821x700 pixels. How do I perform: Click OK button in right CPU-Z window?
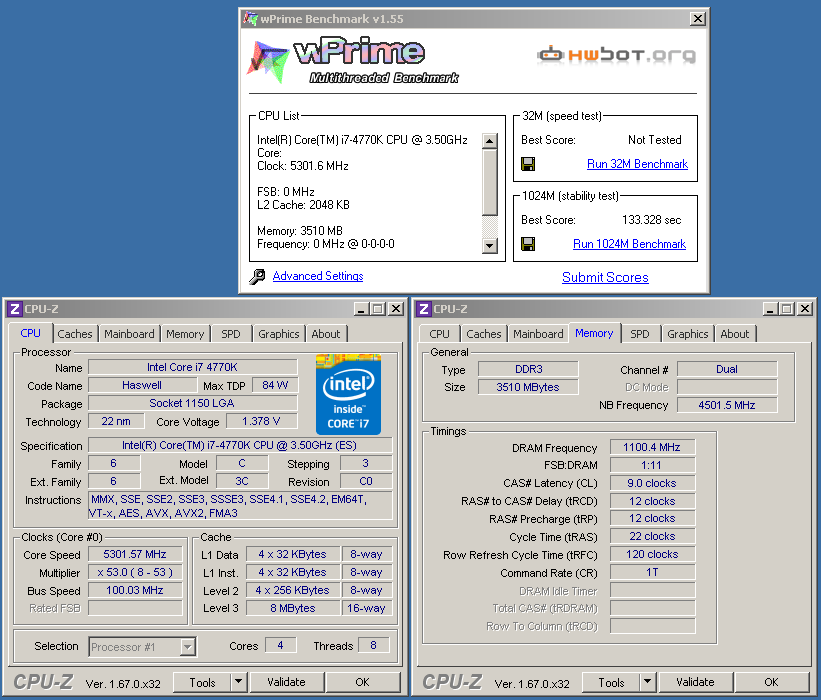point(771,682)
